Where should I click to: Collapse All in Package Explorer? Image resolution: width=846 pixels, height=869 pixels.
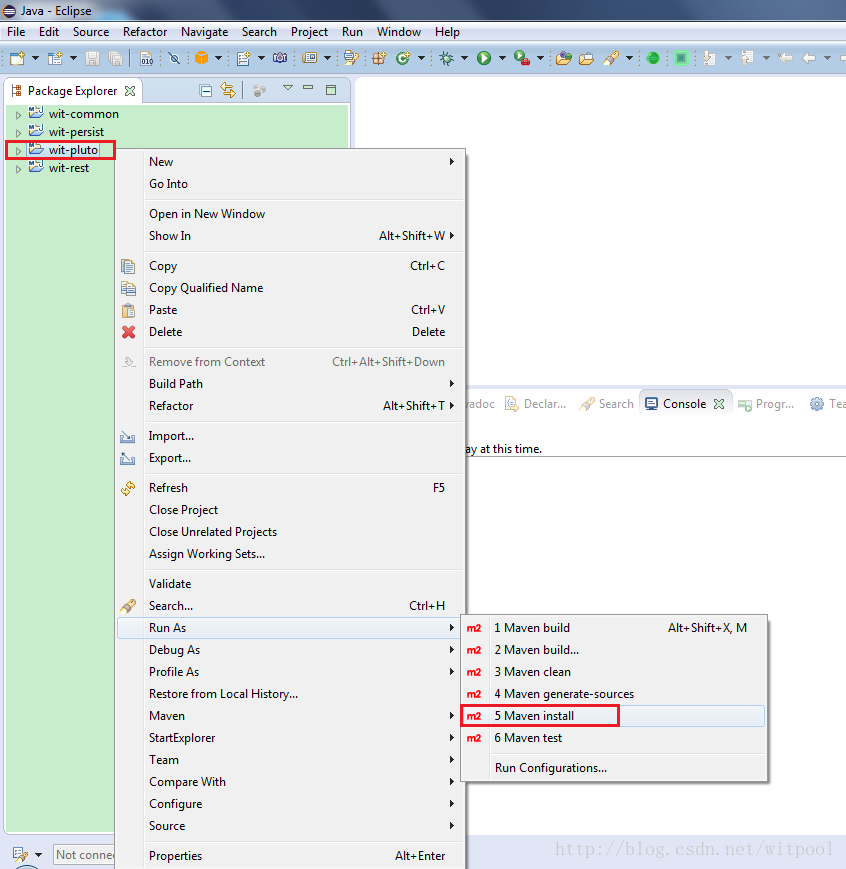point(206,90)
